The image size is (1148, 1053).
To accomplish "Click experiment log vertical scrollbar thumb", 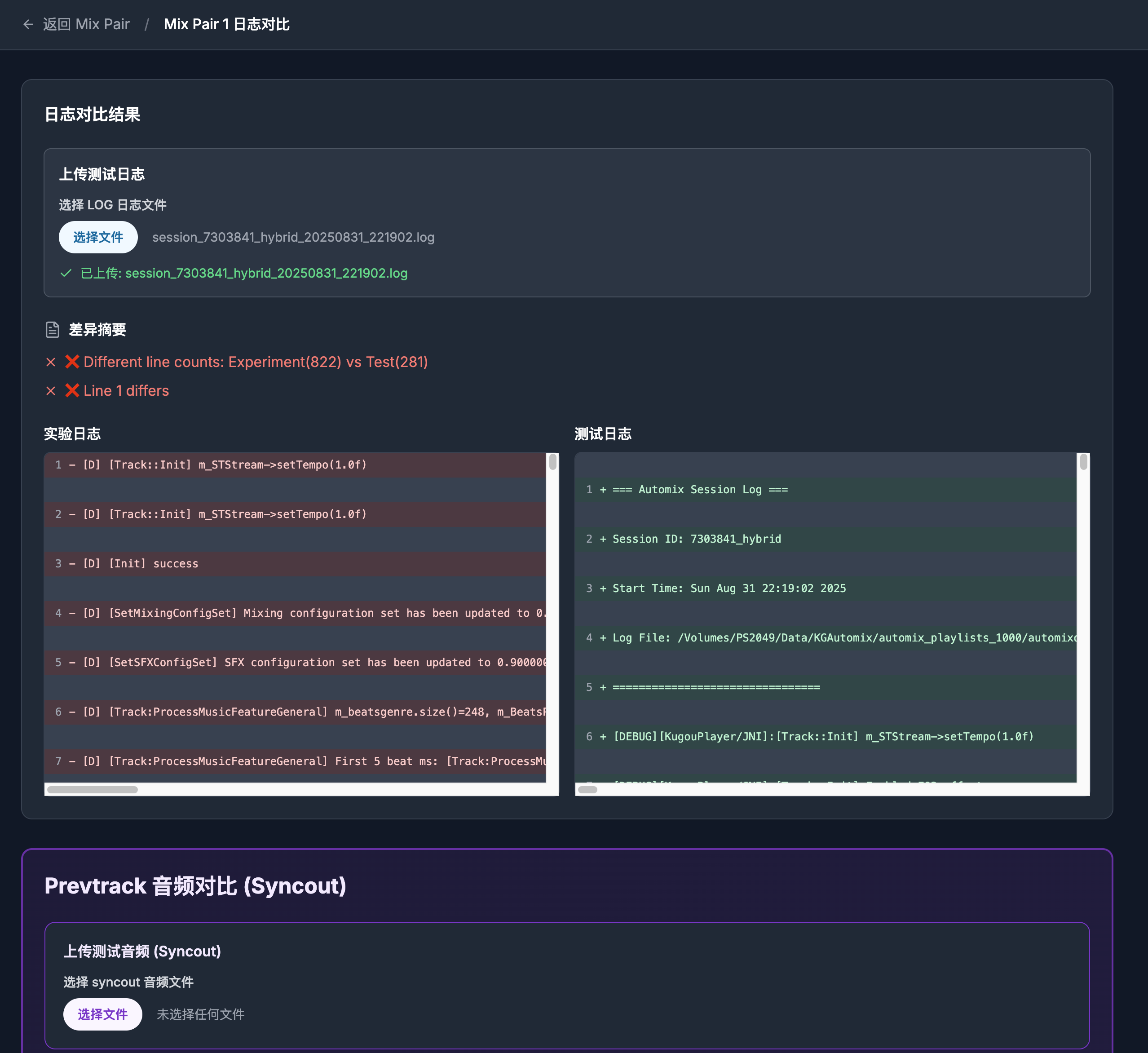I will pos(552,461).
